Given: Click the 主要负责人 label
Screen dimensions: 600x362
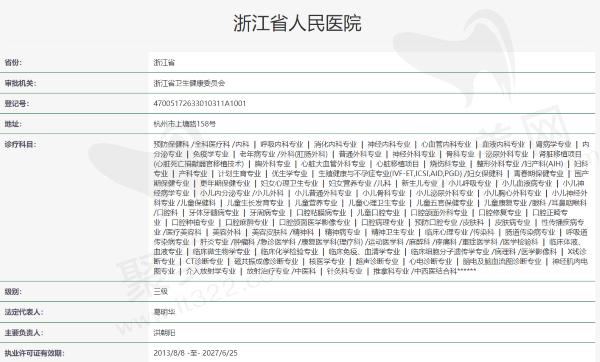Looking at the screenshot, I should click(23, 333).
